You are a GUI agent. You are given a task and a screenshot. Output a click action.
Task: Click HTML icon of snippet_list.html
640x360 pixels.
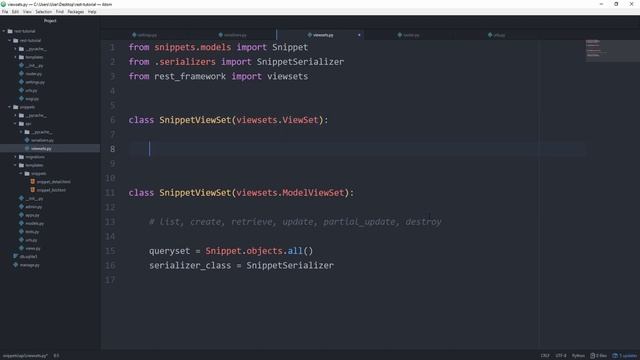coord(33,190)
